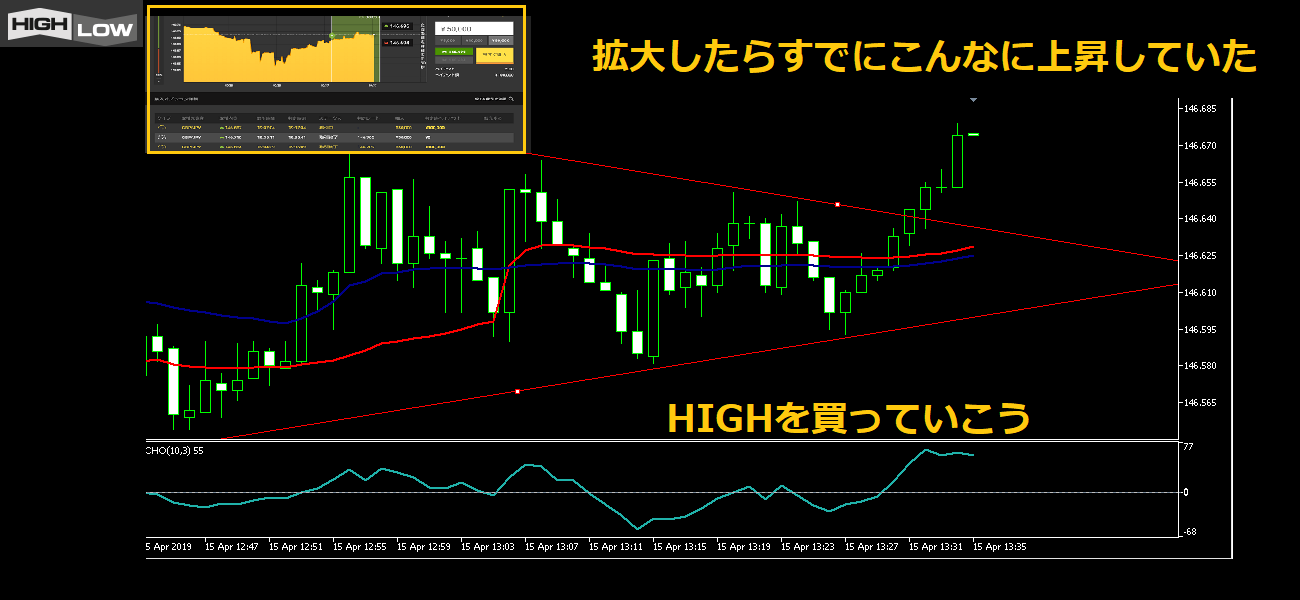Click the white investment amount input field
The width and height of the screenshot is (1300, 600).
click(x=474, y=28)
